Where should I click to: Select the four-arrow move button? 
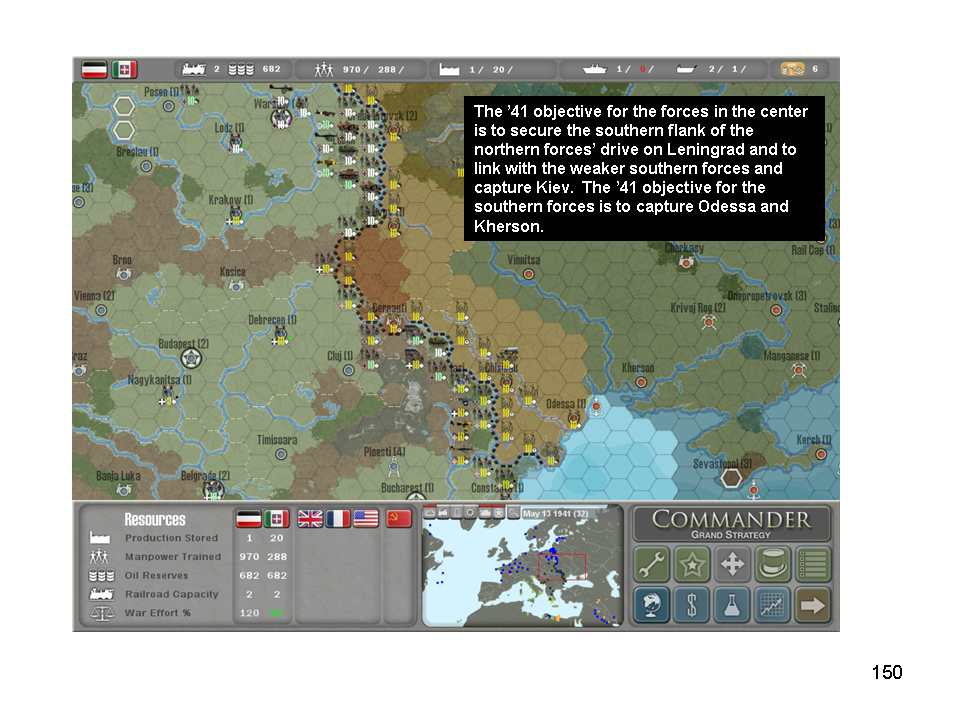[732, 565]
